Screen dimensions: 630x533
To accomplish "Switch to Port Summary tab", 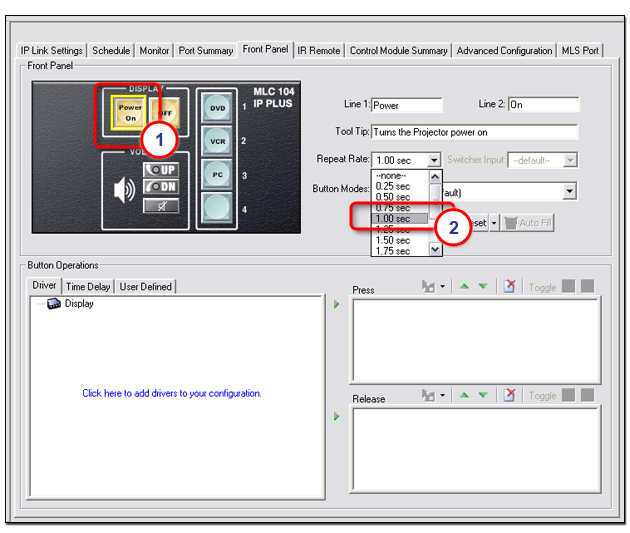I will click(206, 51).
